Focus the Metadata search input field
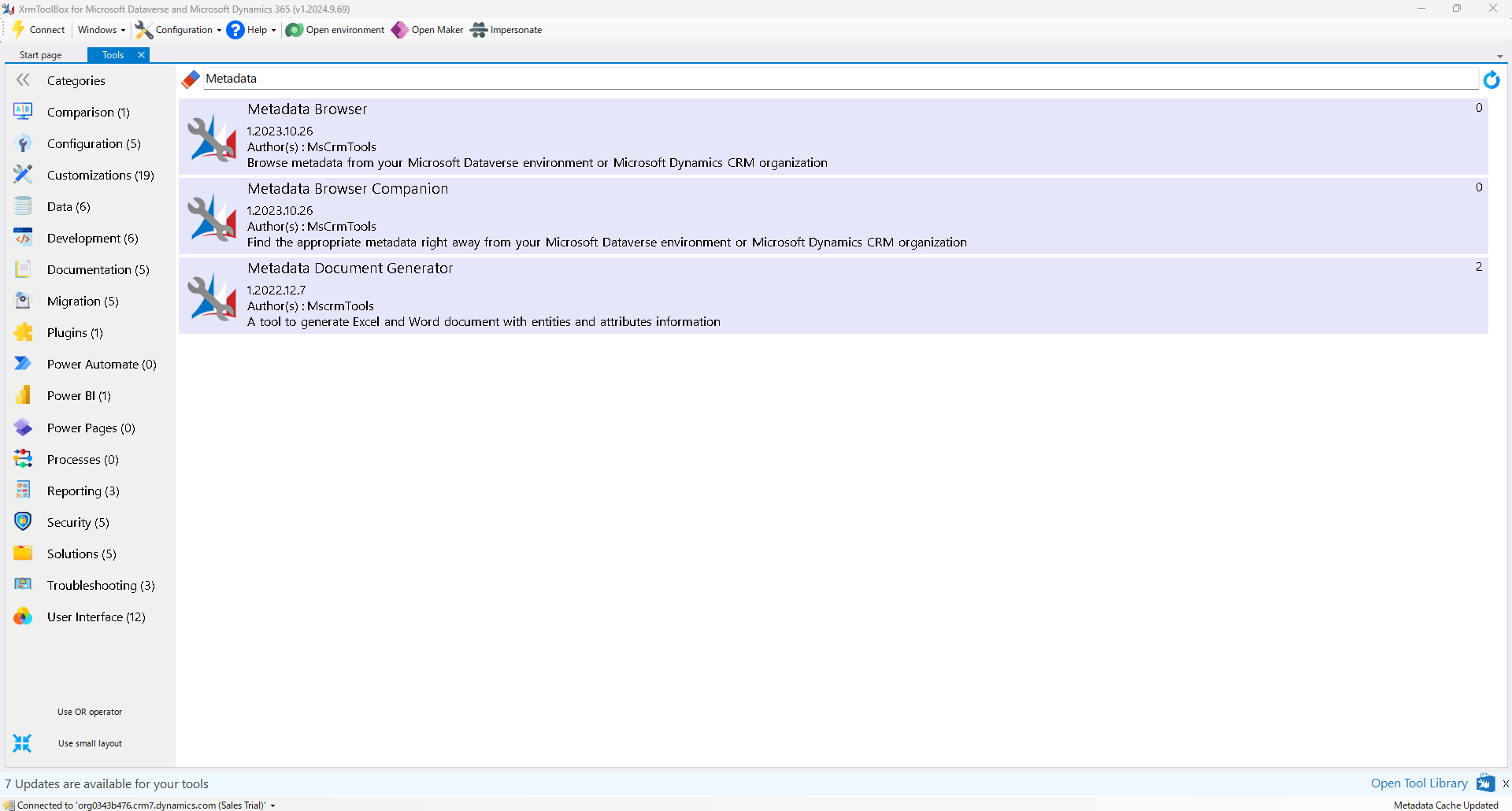This screenshot has width=1512, height=811. 840,79
